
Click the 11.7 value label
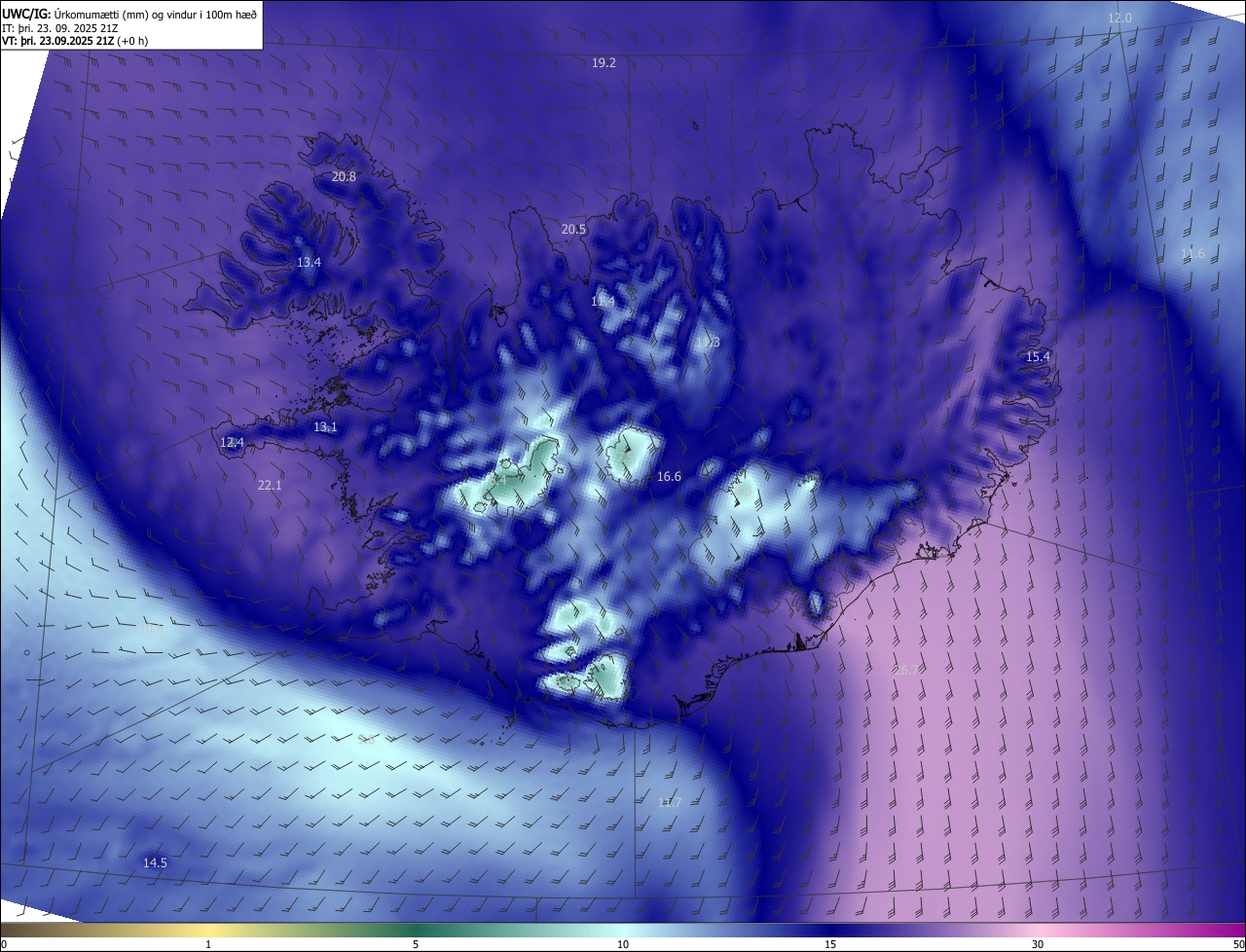(x=670, y=803)
